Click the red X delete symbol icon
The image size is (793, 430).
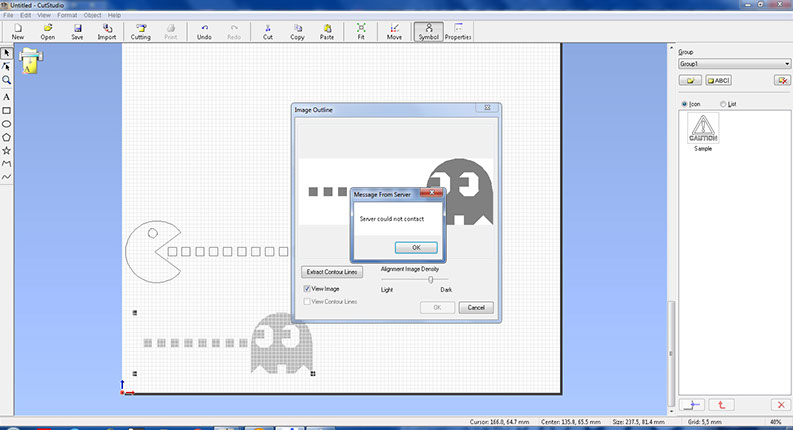[x=781, y=405]
